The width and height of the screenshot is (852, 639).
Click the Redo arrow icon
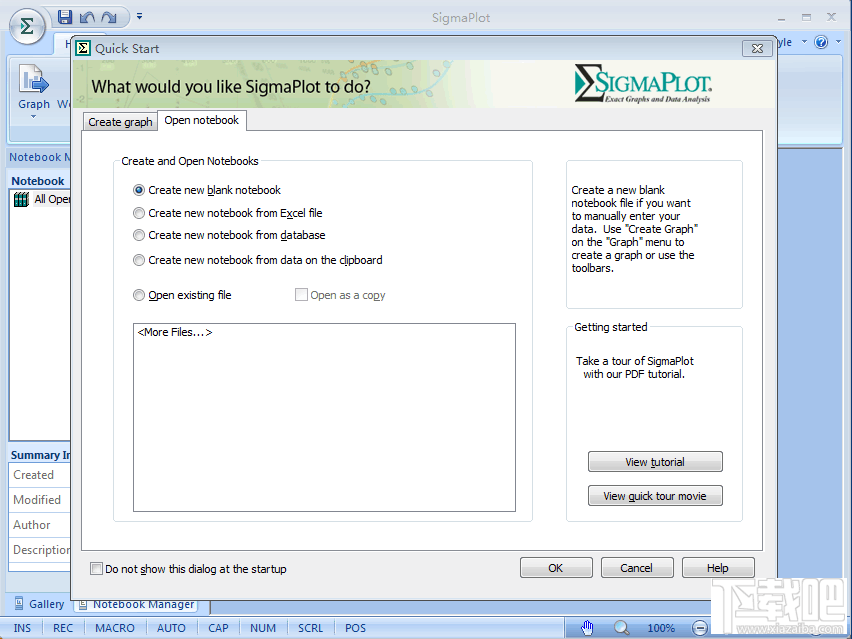[x=109, y=17]
